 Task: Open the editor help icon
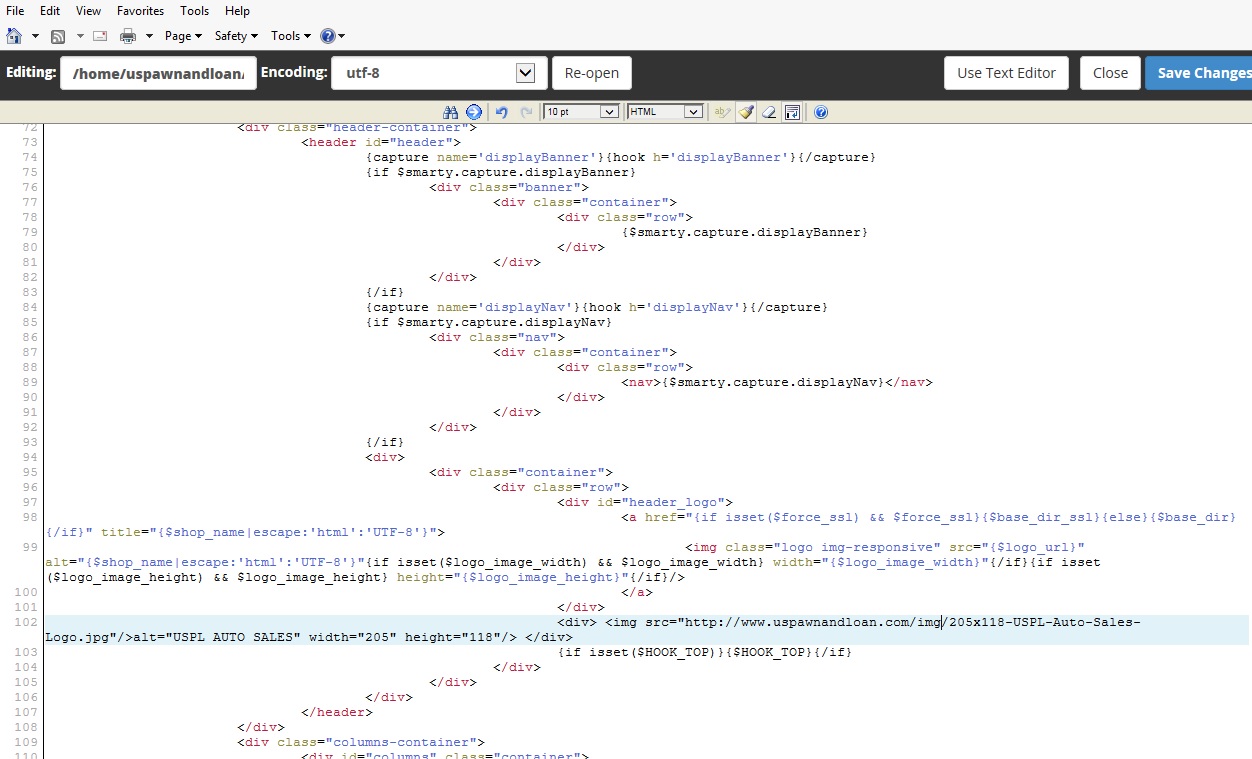coord(821,112)
